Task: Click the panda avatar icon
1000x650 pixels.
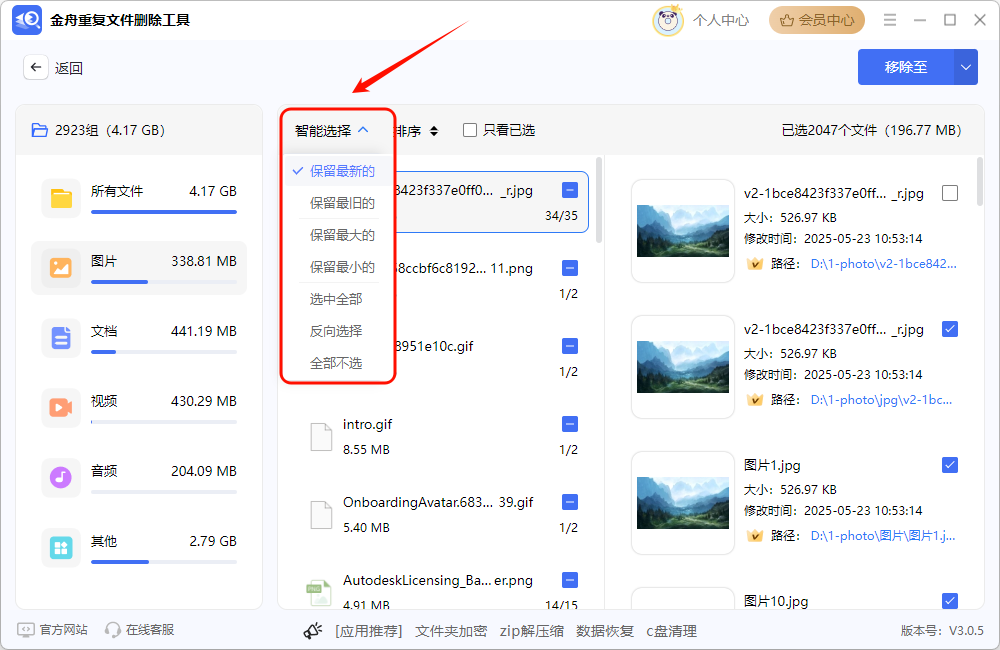Action: [x=668, y=20]
